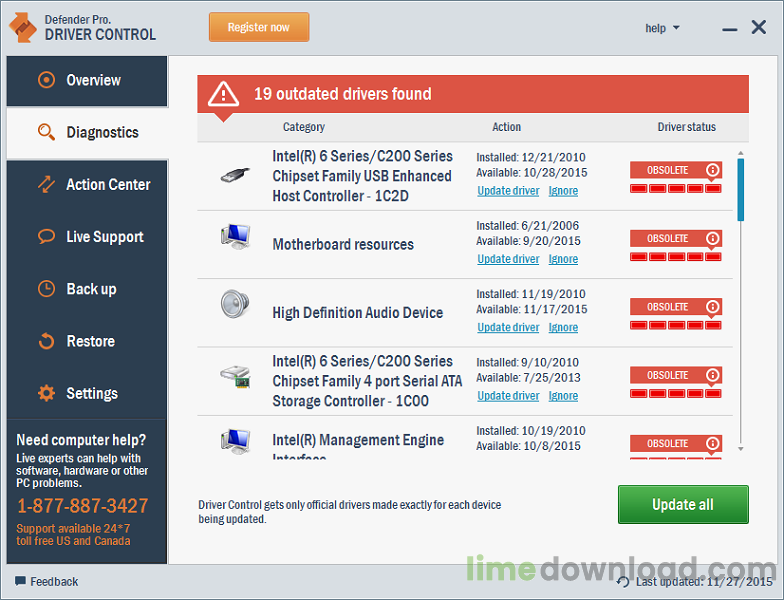This screenshot has width=784, height=600.
Task: Ignore the Motherboard resources update
Action: point(563,259)
